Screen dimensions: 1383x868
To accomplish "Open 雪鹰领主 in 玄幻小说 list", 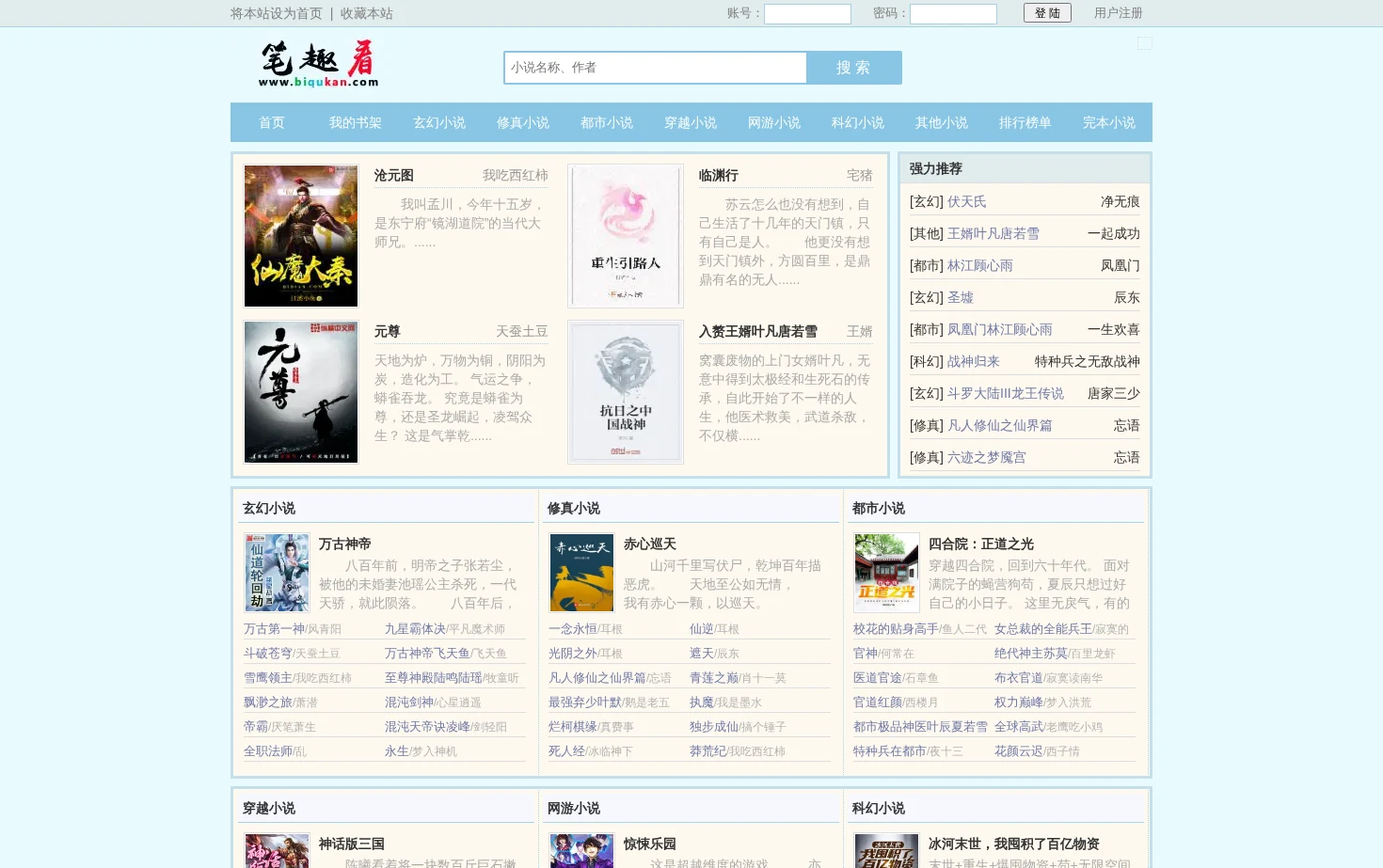I will pos(268,677).
